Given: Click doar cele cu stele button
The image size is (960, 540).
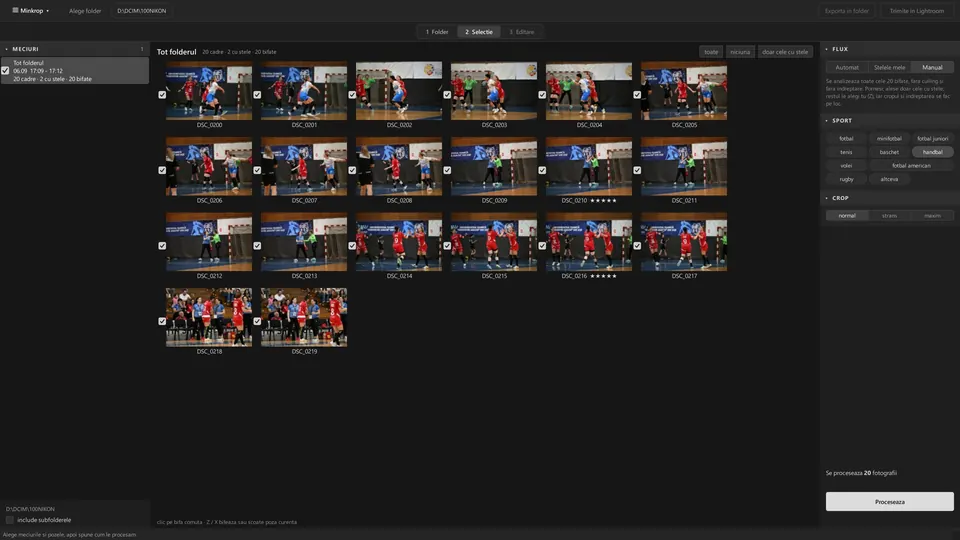Looking at the screenshot, I should point(785,52).
